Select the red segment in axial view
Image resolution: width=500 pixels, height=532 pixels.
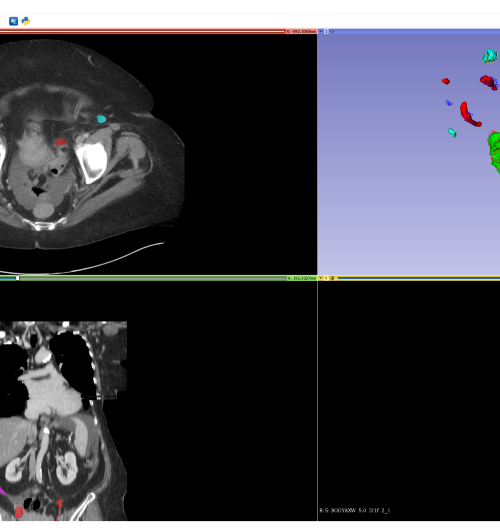[61, 142]
